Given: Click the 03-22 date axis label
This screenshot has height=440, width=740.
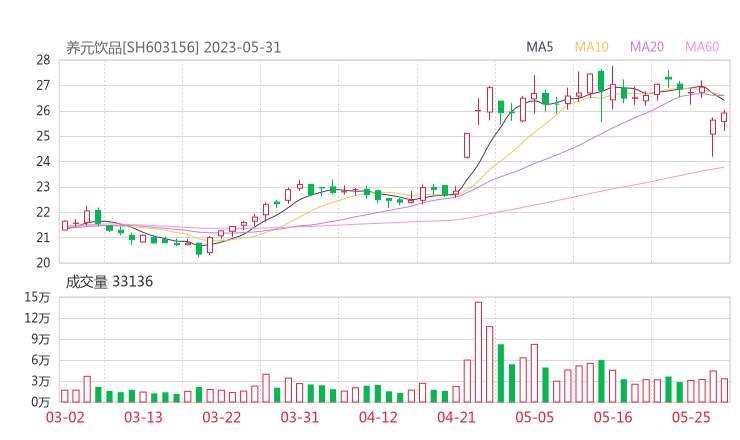Looking at the screenshot, I should [222, 417].
